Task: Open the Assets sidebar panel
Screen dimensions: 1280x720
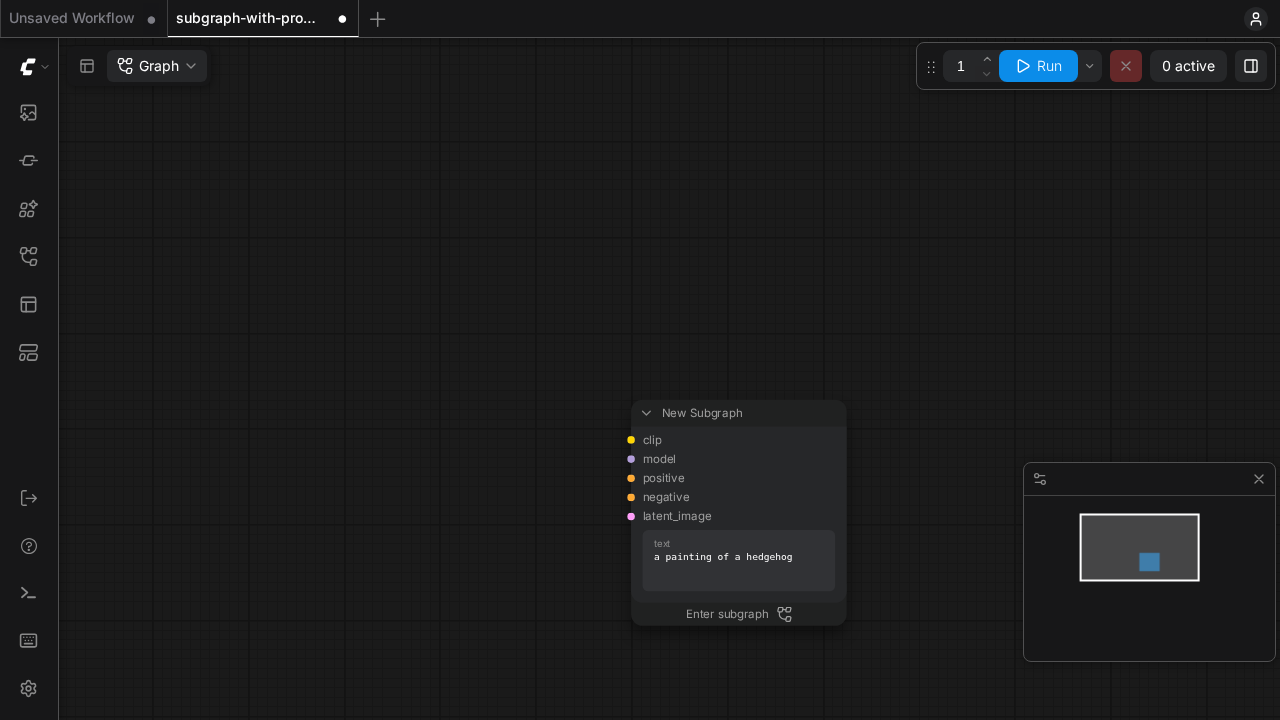Action: pos(29,113)
